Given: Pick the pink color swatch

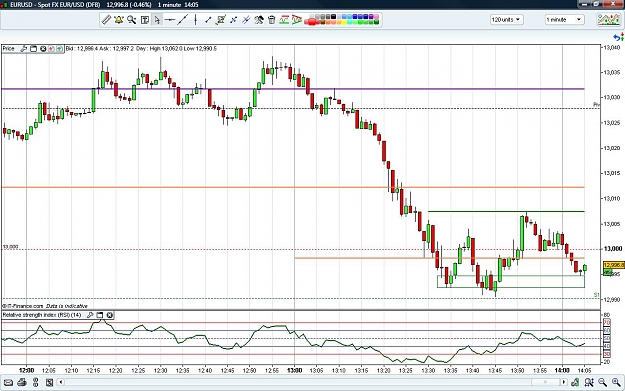Looking at the screenshot, I should click(376, 16).
